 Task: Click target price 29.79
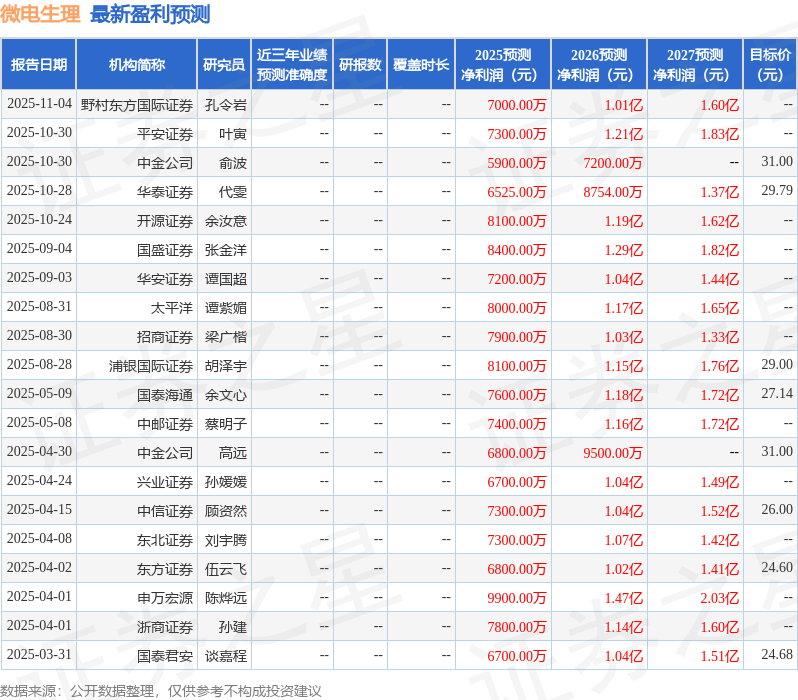(777, 190)
